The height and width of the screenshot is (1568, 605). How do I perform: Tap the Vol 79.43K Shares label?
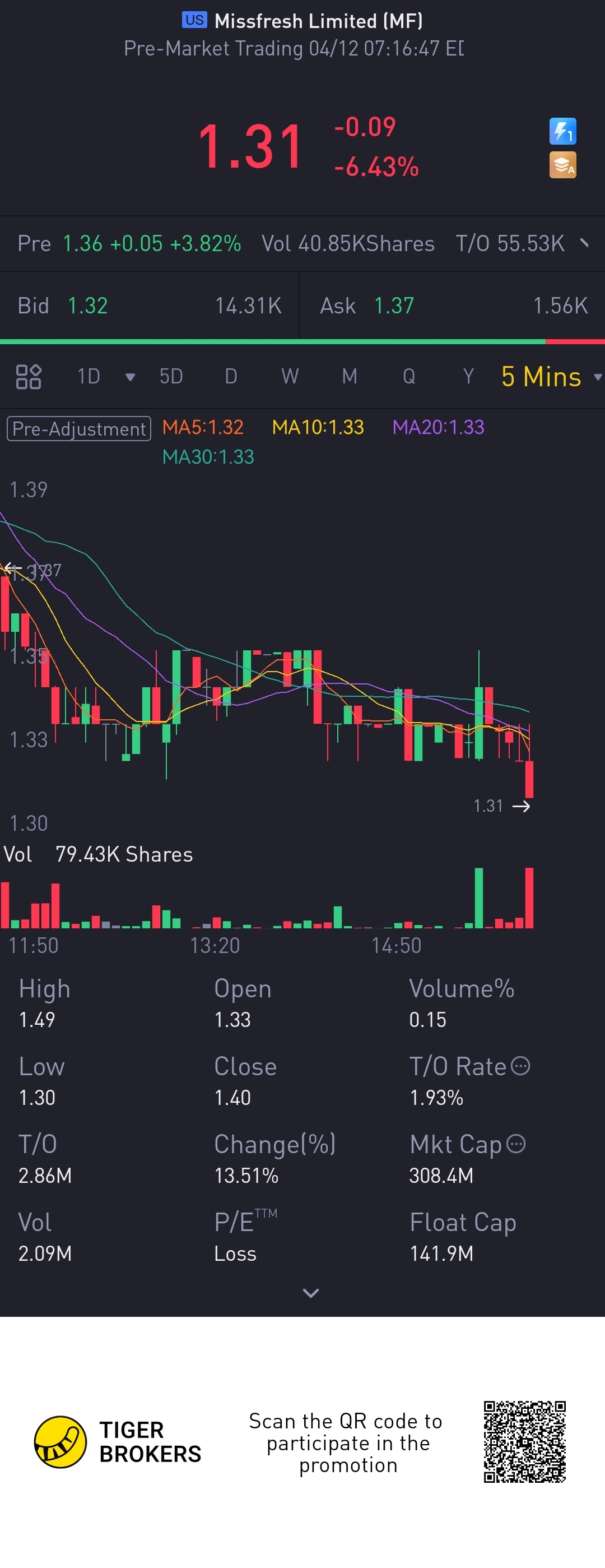[x=98, y=854]
